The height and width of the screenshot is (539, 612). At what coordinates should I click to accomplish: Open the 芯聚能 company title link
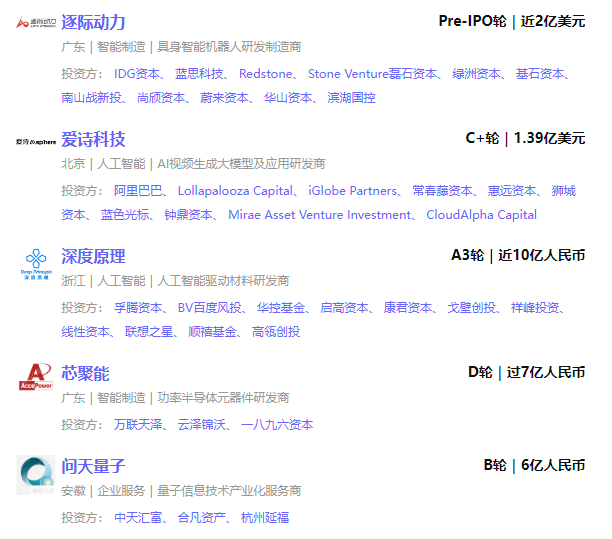(85, 374)
